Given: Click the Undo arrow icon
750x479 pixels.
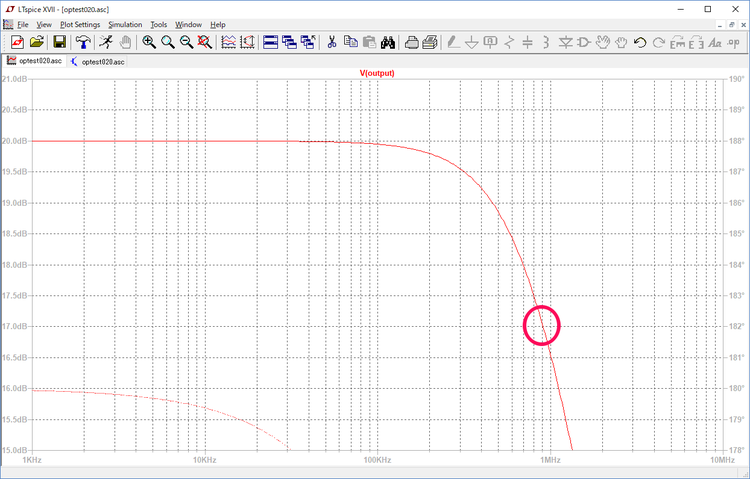Looking at the screenshot, I should [640, 42].
